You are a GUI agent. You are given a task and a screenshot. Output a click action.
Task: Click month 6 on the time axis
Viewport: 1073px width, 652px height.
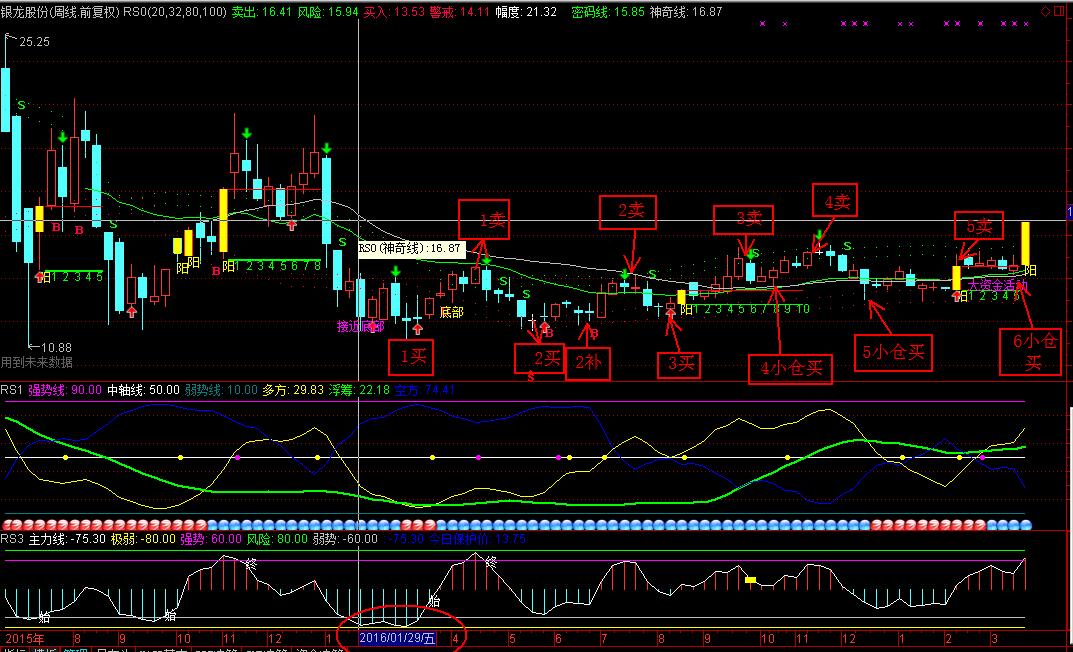point(558,639)
